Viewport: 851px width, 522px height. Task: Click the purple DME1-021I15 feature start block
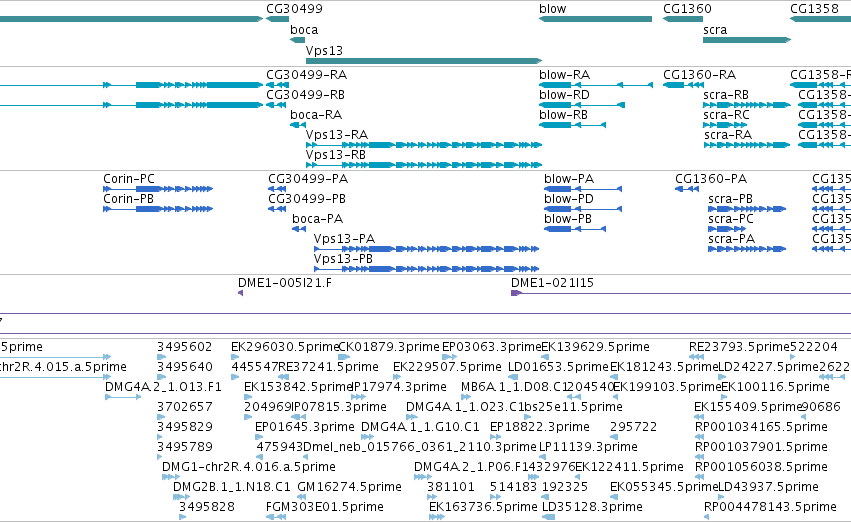tap(516, 294)
